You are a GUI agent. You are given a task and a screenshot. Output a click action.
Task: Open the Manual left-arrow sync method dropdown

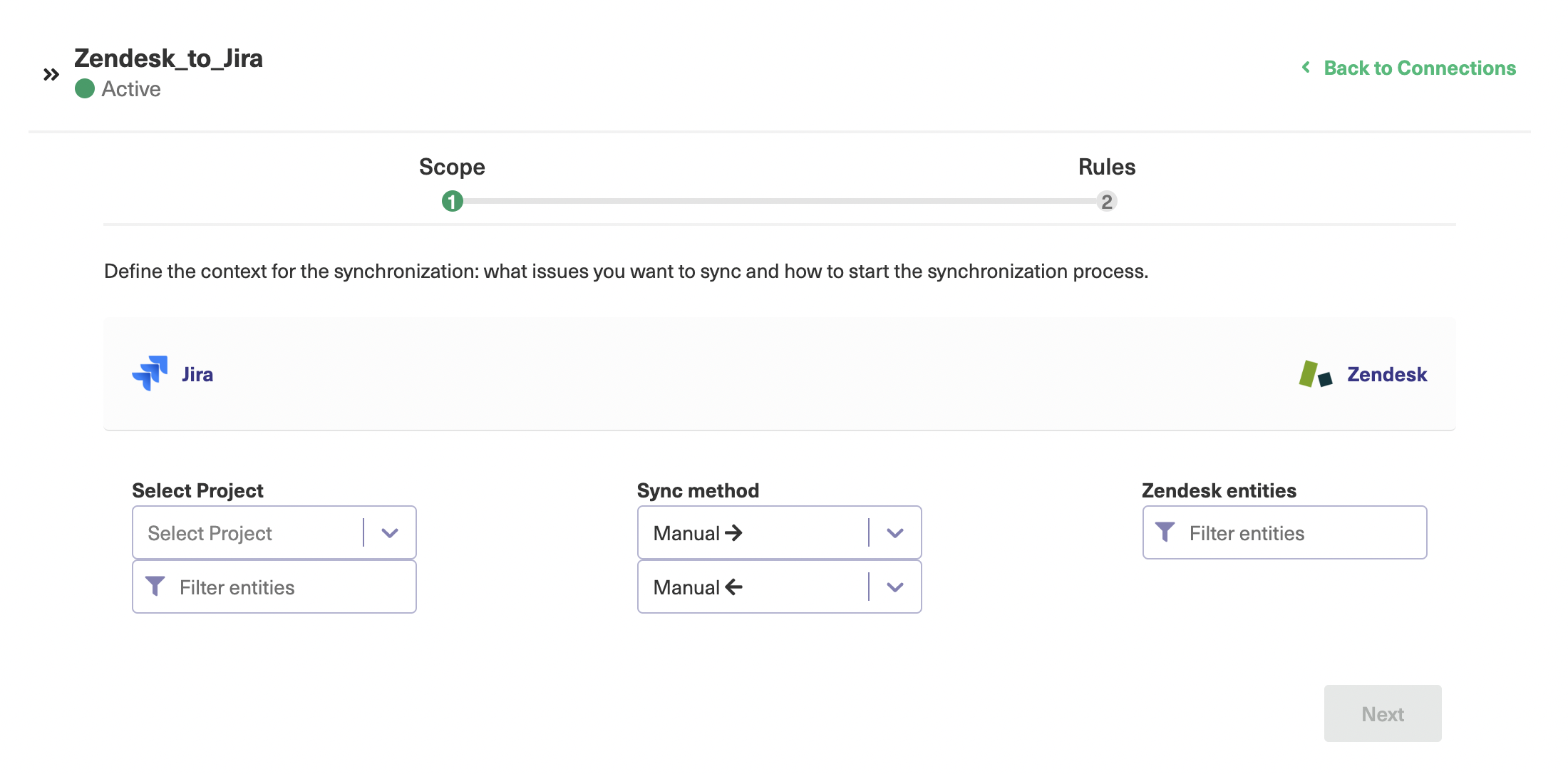coord(779,587)
